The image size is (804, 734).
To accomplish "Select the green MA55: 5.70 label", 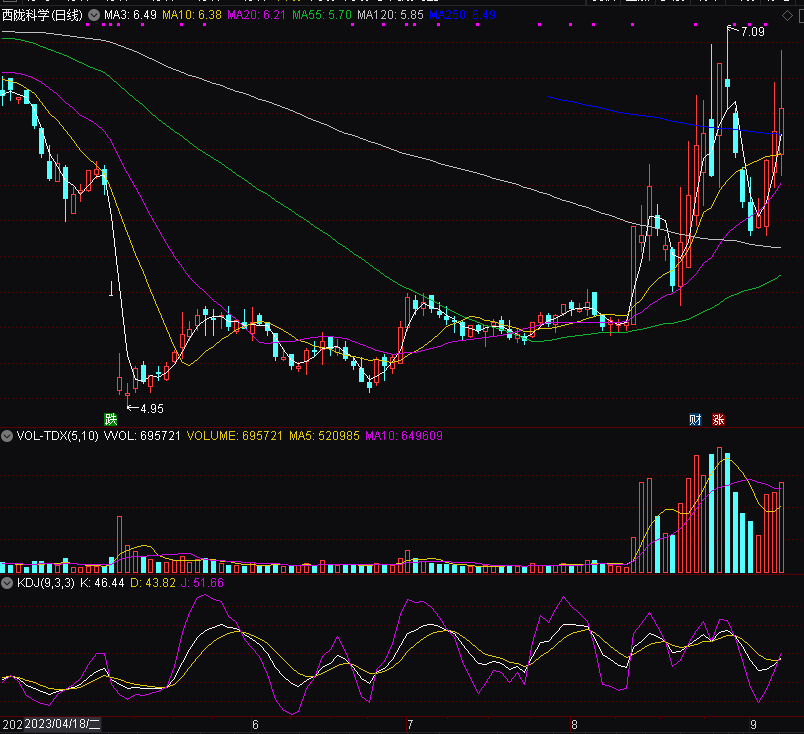I will pos(322,16).
